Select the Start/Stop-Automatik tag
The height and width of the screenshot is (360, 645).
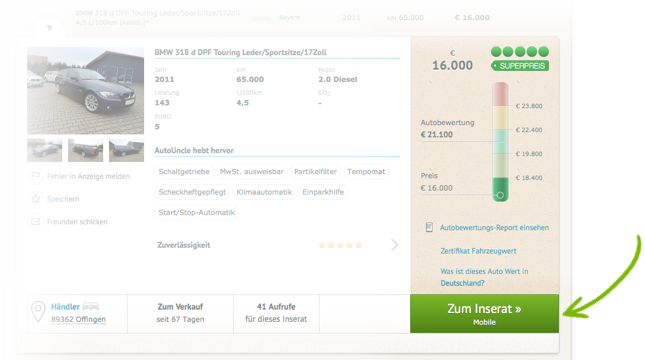click(x=197, y=212)
